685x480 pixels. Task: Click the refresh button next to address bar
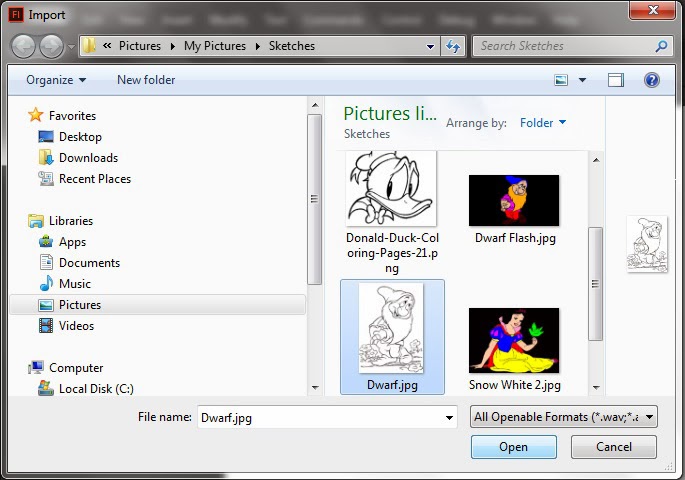click(453, 46)
